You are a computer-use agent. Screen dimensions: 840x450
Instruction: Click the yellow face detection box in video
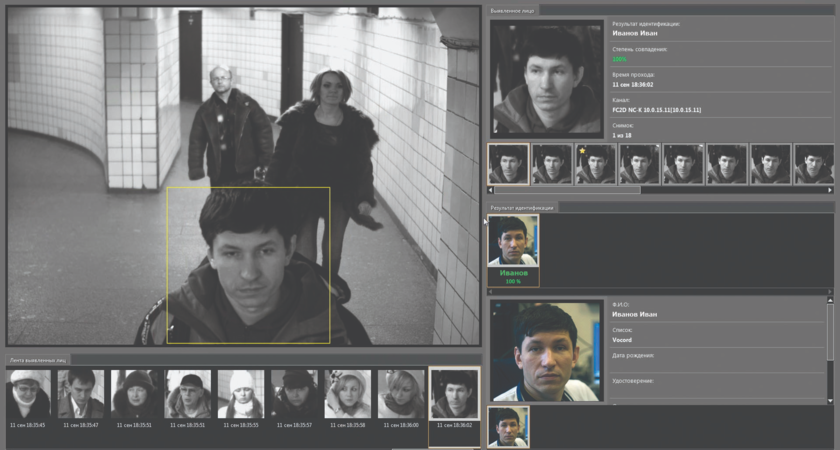pyautogui.click(x=248, y=264)
